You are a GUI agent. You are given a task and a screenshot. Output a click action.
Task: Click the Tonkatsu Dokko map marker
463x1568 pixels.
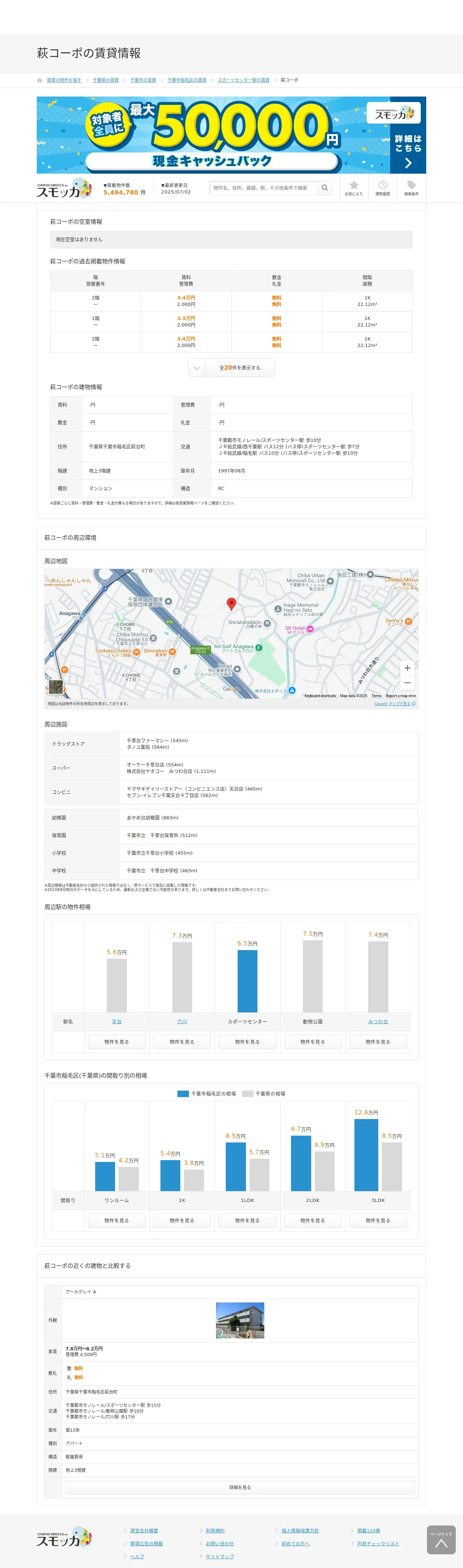coord(136,652)
